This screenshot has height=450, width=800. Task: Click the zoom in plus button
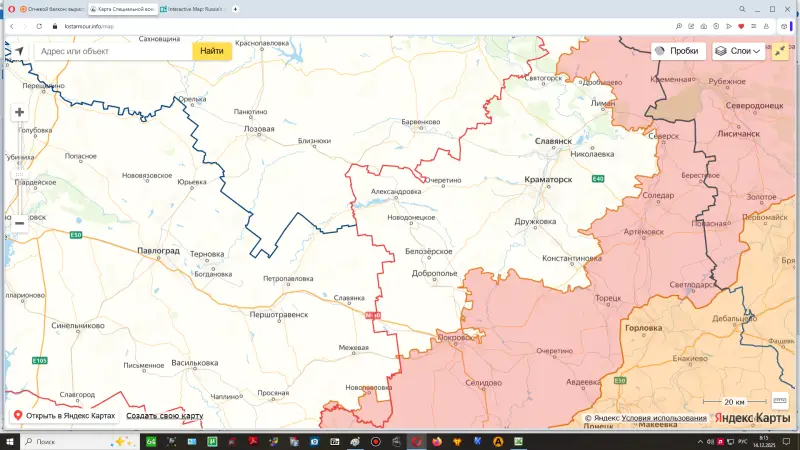coord(19,112)
